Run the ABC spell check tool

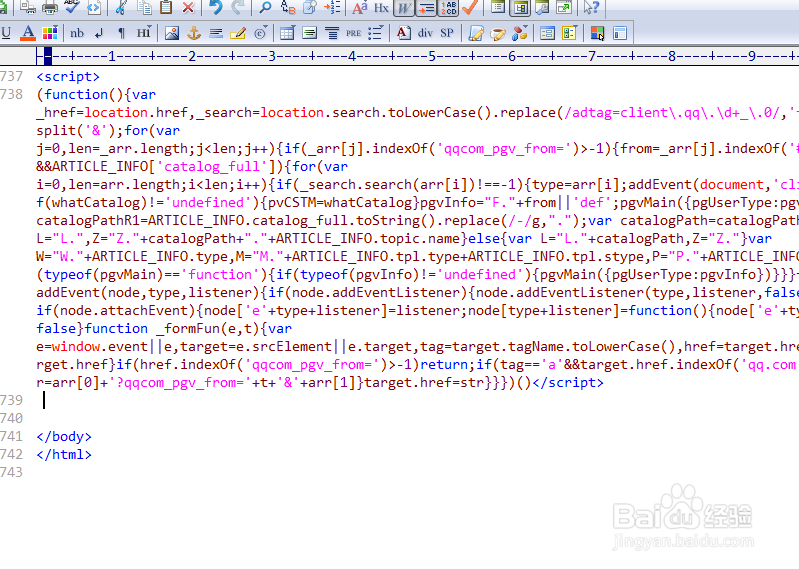click(72, 7)
